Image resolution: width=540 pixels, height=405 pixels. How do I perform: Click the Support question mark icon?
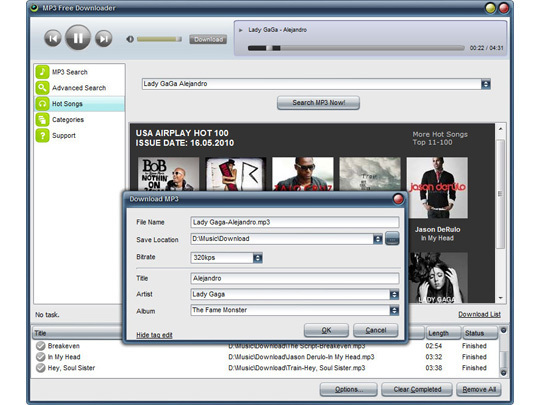coord(42,135)
